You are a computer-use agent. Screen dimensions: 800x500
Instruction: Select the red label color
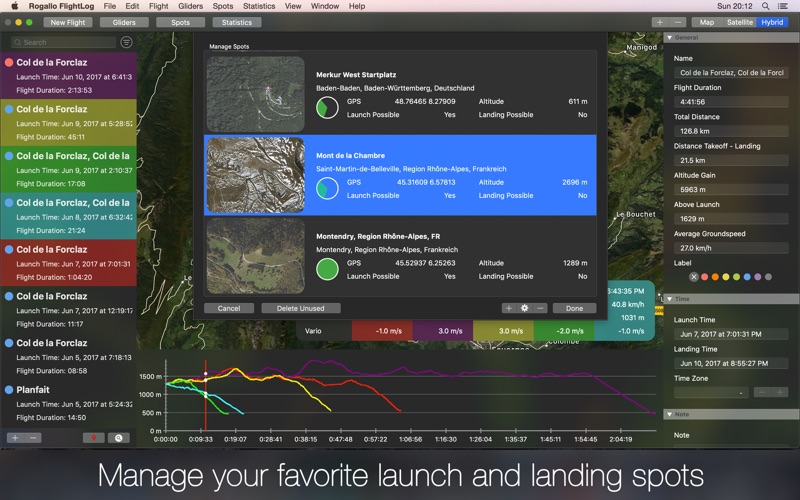705,277
